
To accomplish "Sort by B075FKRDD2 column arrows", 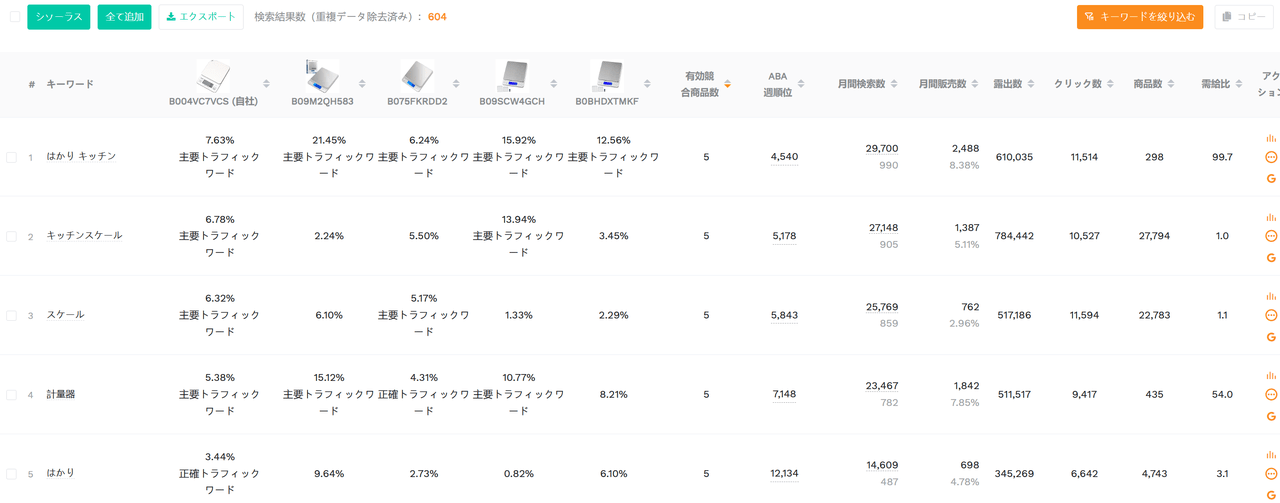I will (x=456, y=84).
